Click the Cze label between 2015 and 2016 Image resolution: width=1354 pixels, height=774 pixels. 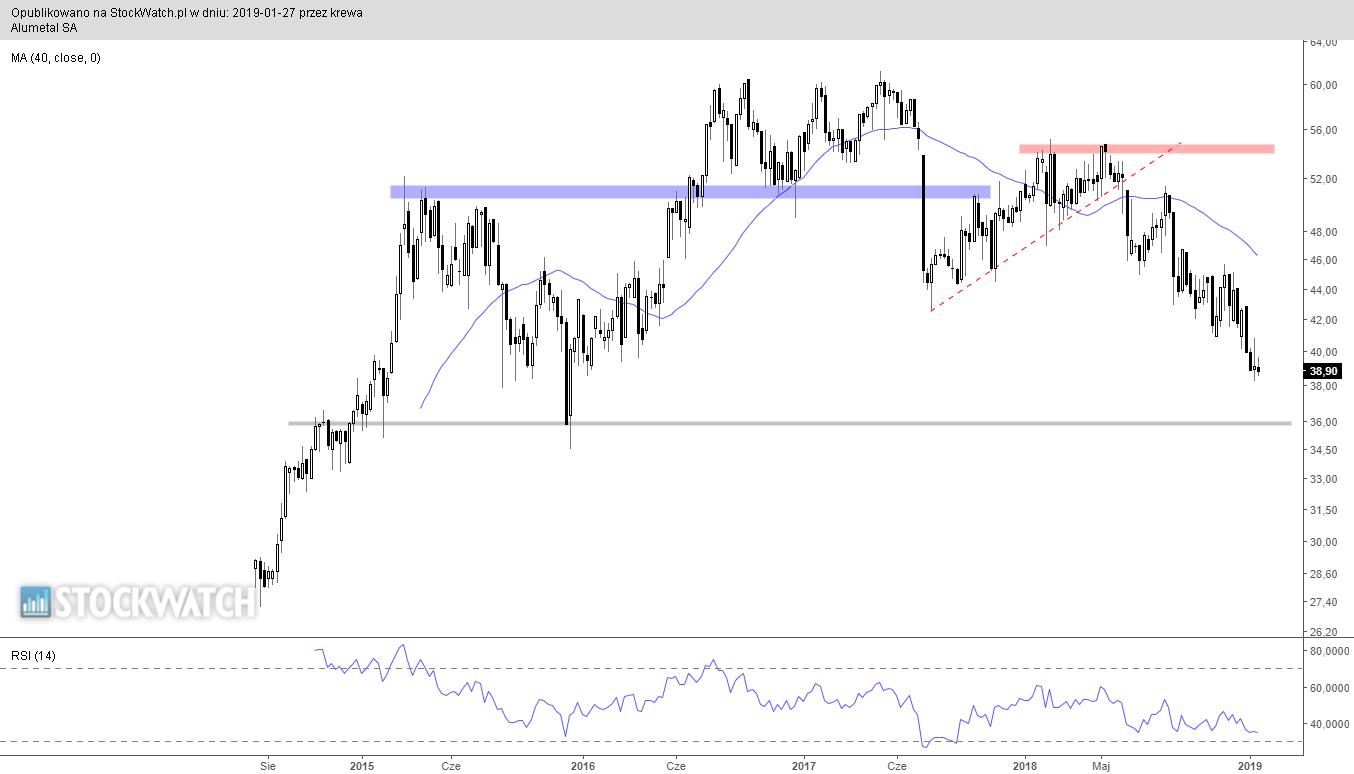[450, 766]
